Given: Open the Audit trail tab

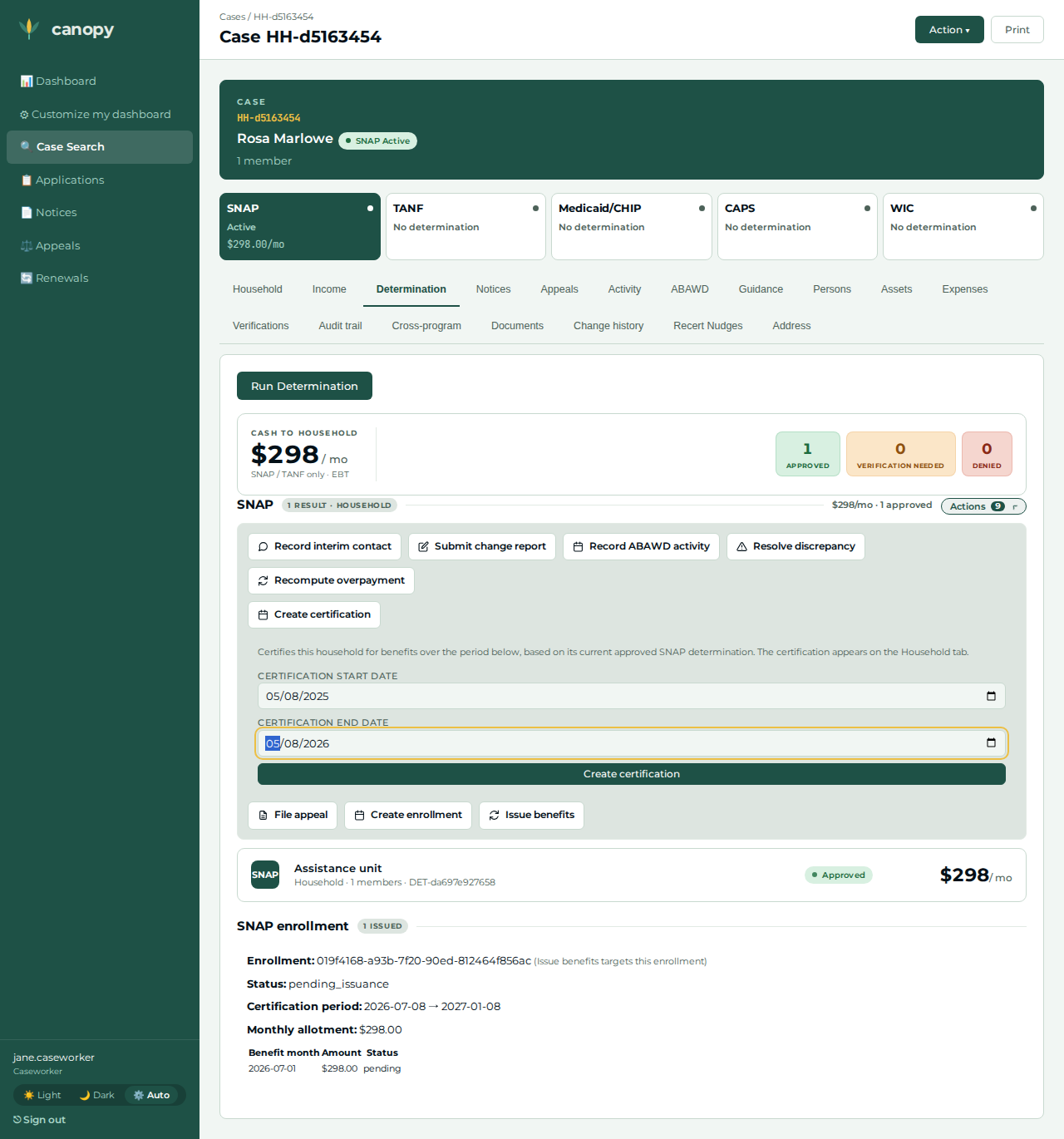Looking at the screenshot, I should [x=341, y=326].
